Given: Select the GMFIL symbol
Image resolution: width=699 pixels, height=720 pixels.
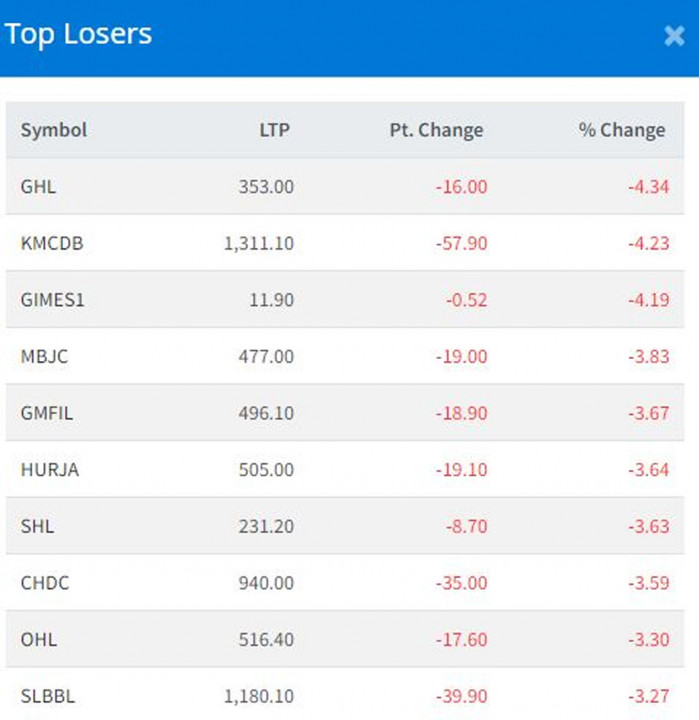Looking at the screenshot, I should coord(46,413).
